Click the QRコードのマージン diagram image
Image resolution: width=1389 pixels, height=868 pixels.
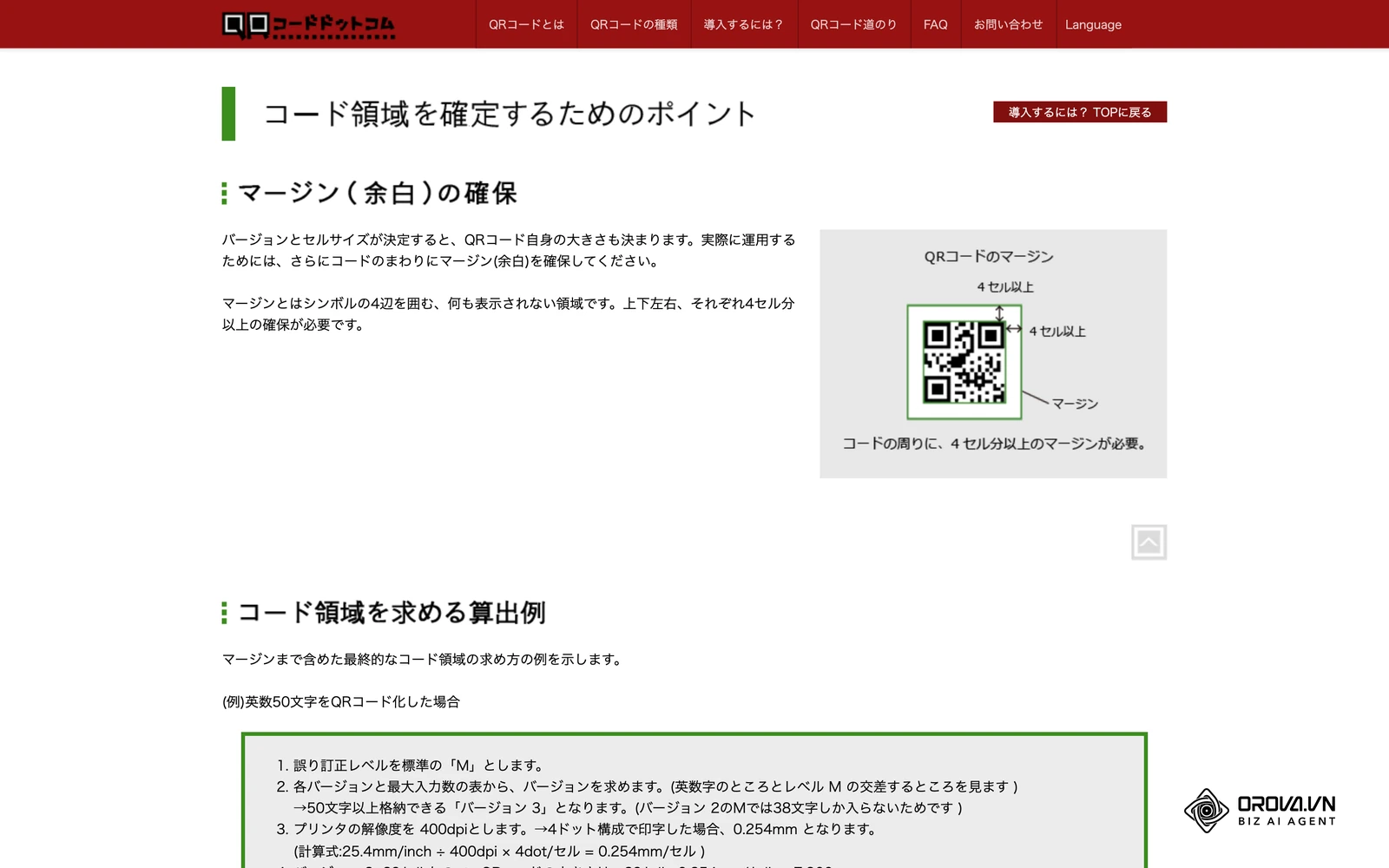993,353
